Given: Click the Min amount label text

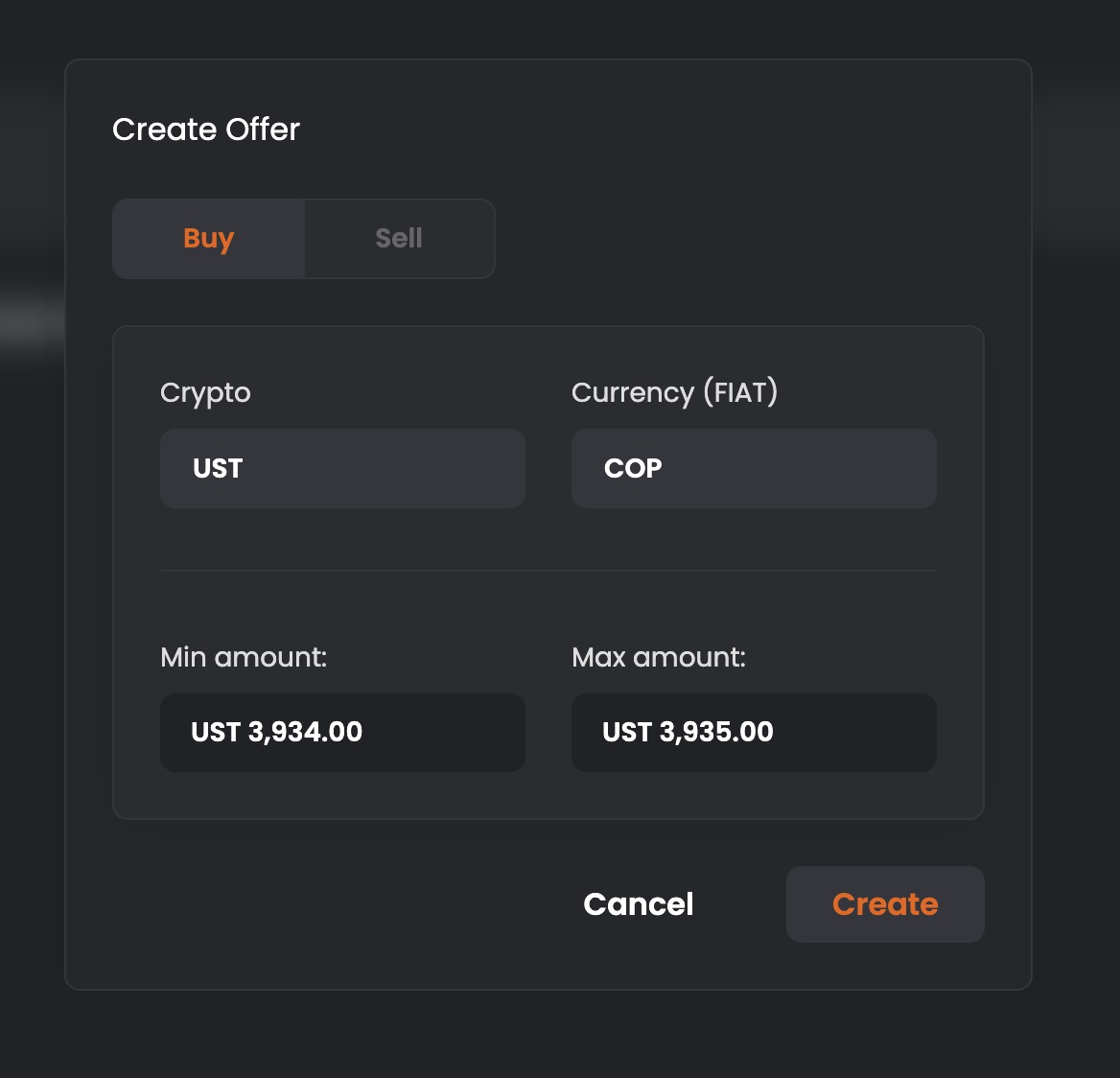Looking at the screenshot, I should coord(244,657).
